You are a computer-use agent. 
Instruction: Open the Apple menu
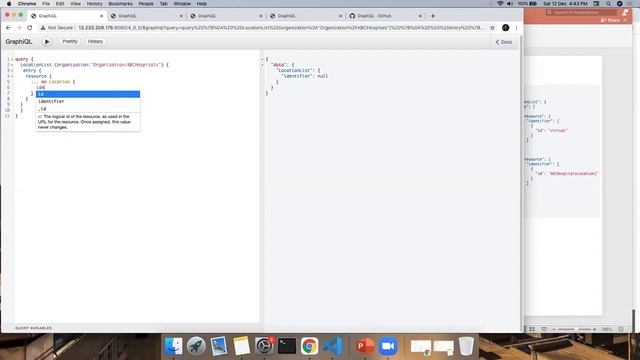[9, 4]
